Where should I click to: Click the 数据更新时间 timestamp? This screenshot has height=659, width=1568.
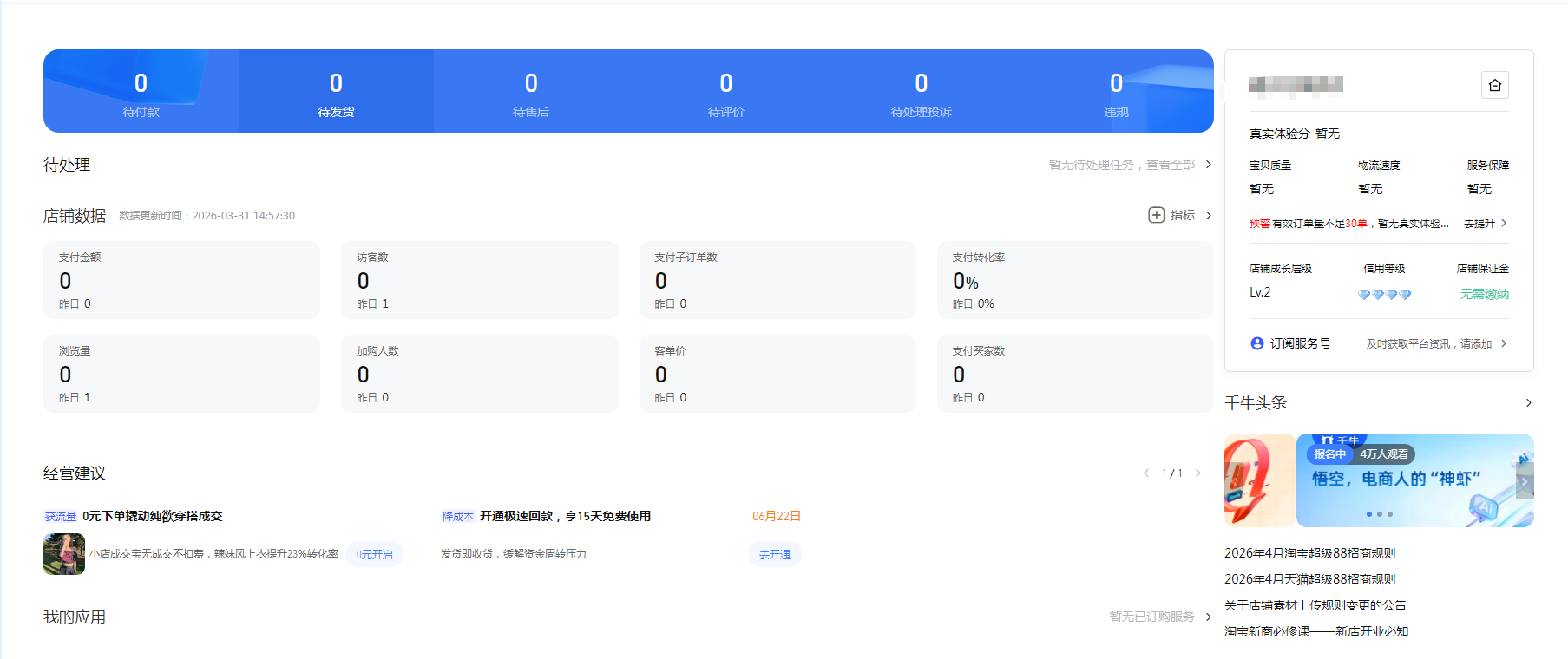click(207, 216)
